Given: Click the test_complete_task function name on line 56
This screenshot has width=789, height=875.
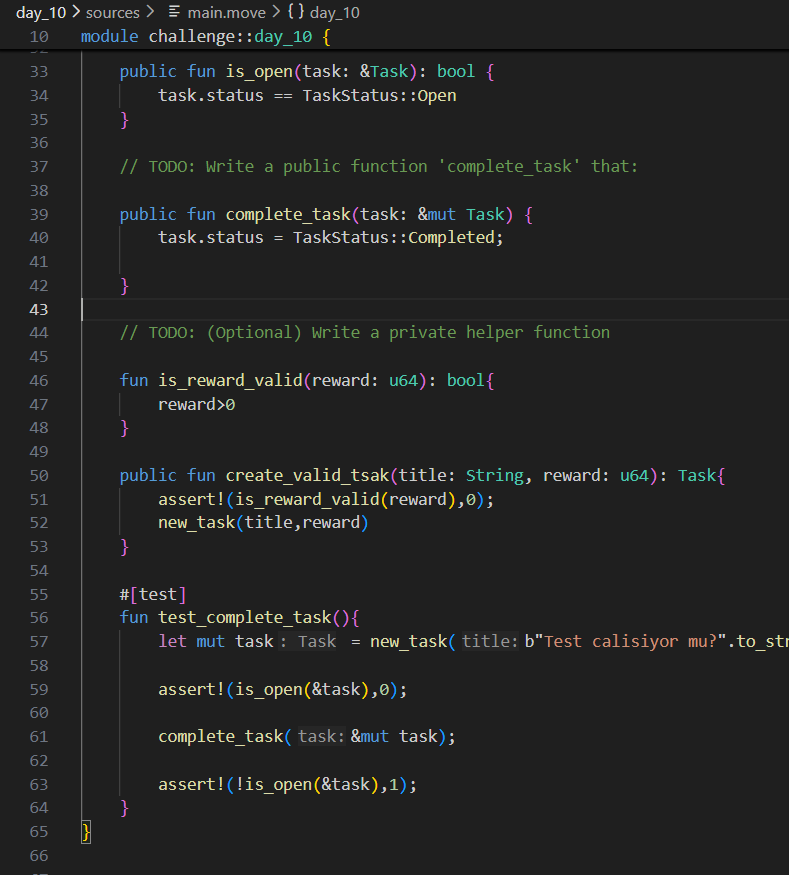Looking at the screenshot, I should click(x=245, y=618).
